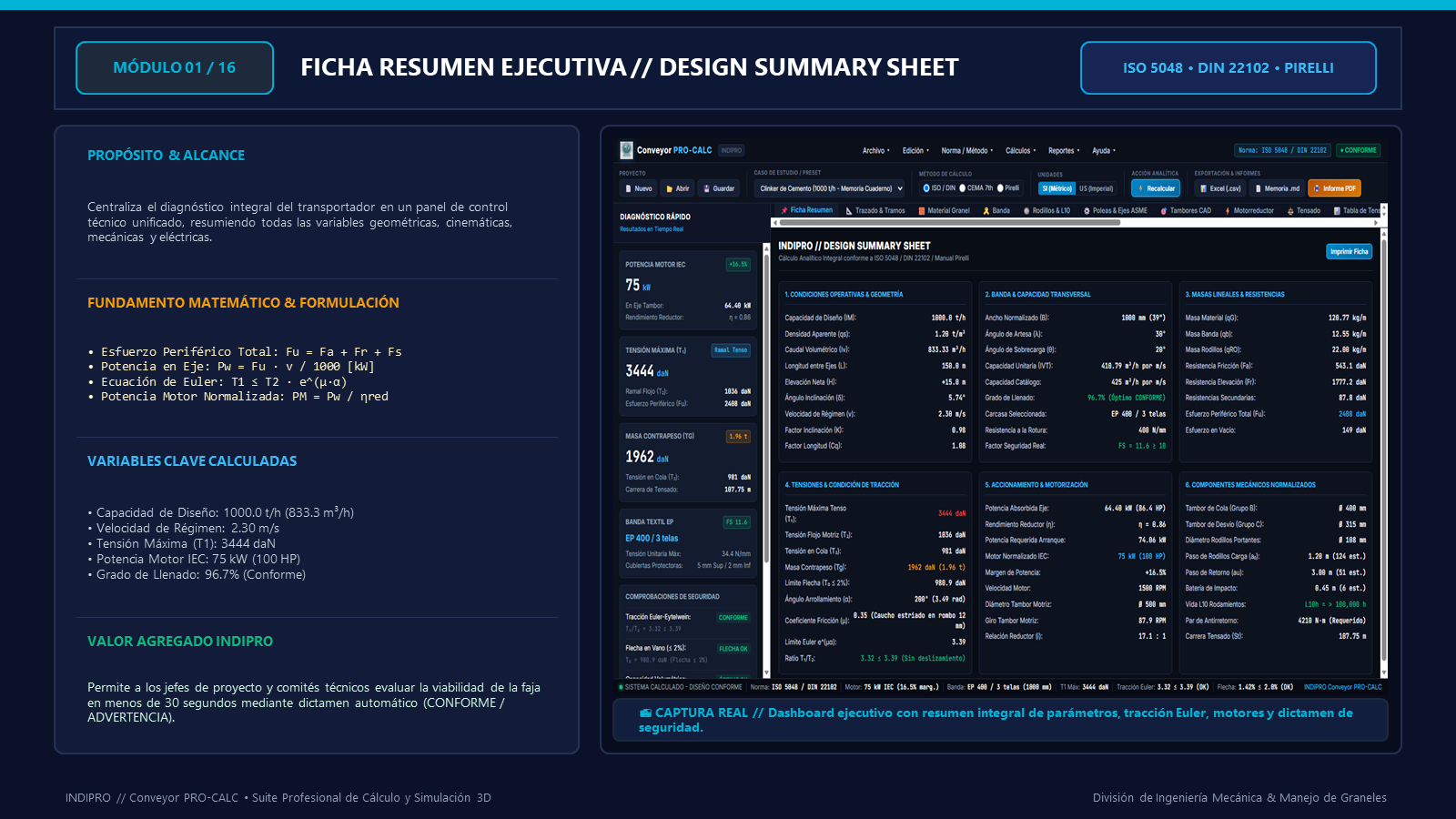Open the Tambores CAD tab
This screenshot has width=1456, height=819.
(x=1186, y=210)
